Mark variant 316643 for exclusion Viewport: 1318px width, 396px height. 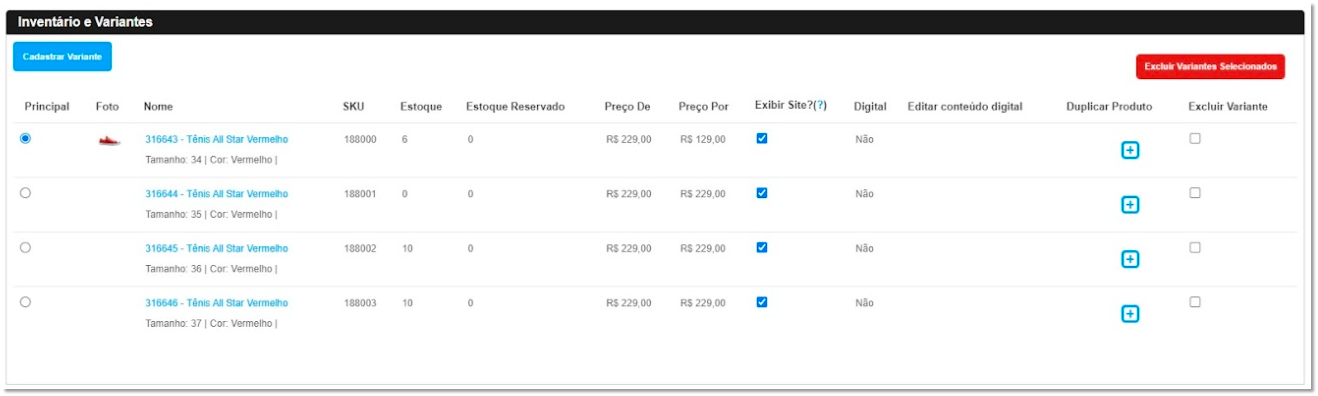pyautogui.click(x=1195, y=138)
